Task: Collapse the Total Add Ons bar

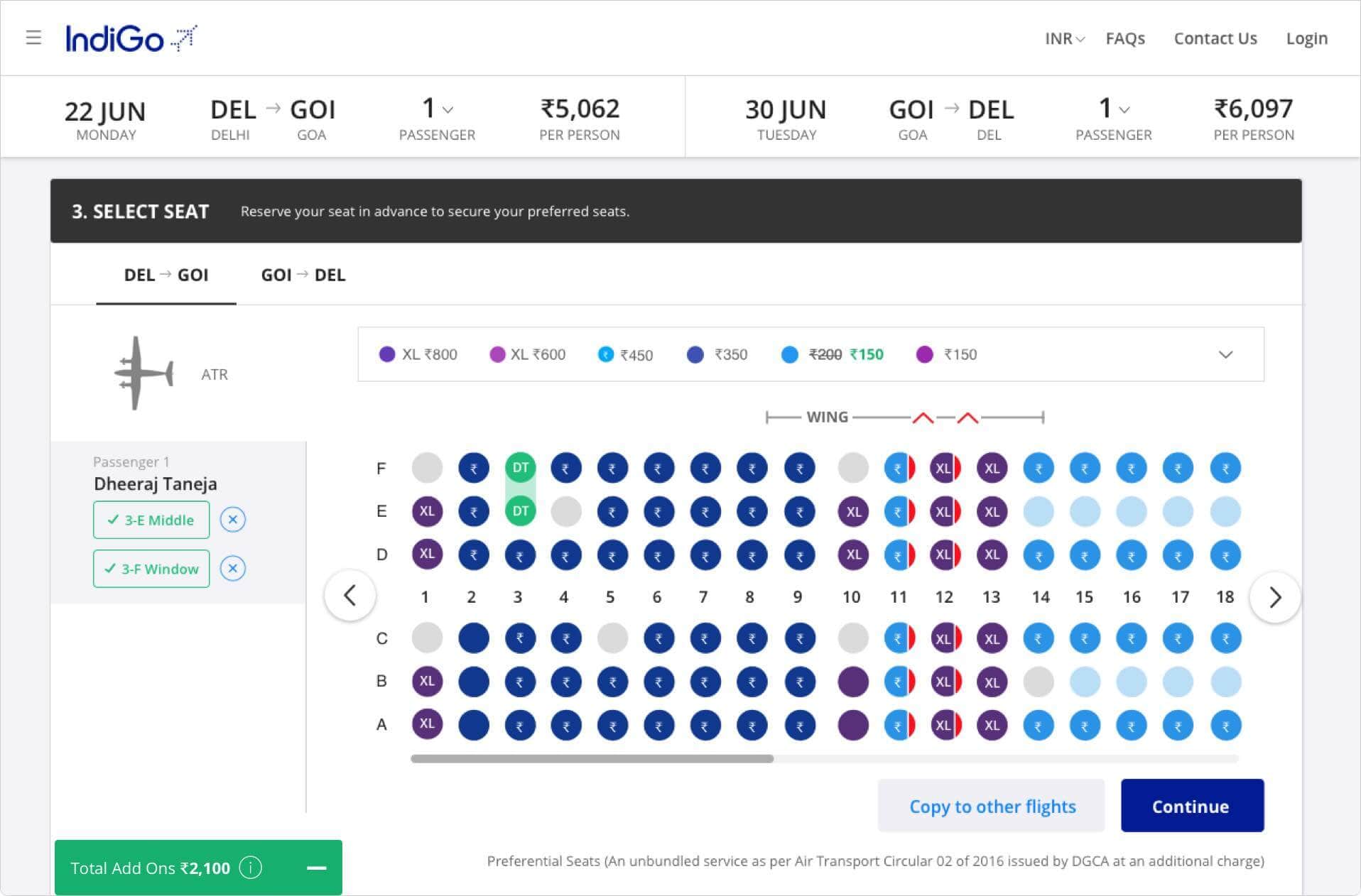Action: [x=316, y=868]
